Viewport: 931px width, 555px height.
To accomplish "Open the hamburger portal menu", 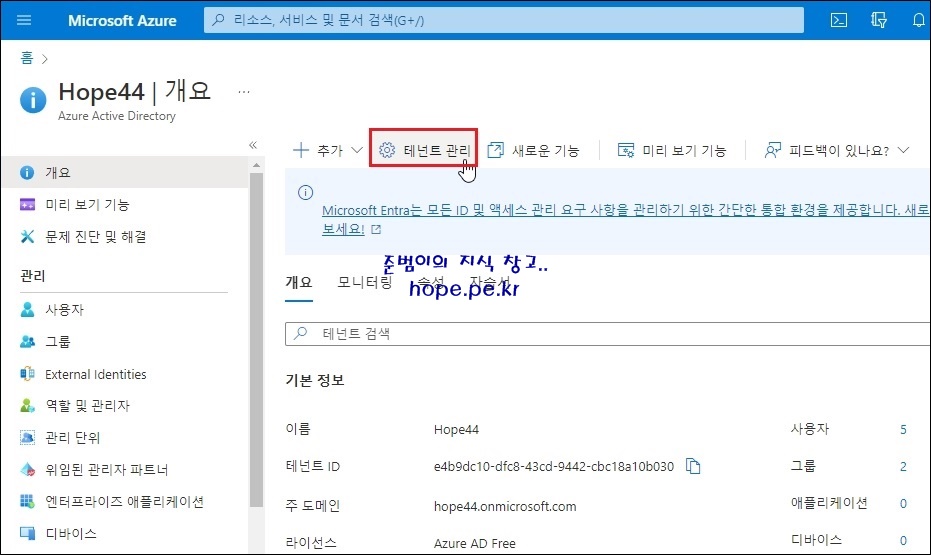I will click(x=24, y=20).
